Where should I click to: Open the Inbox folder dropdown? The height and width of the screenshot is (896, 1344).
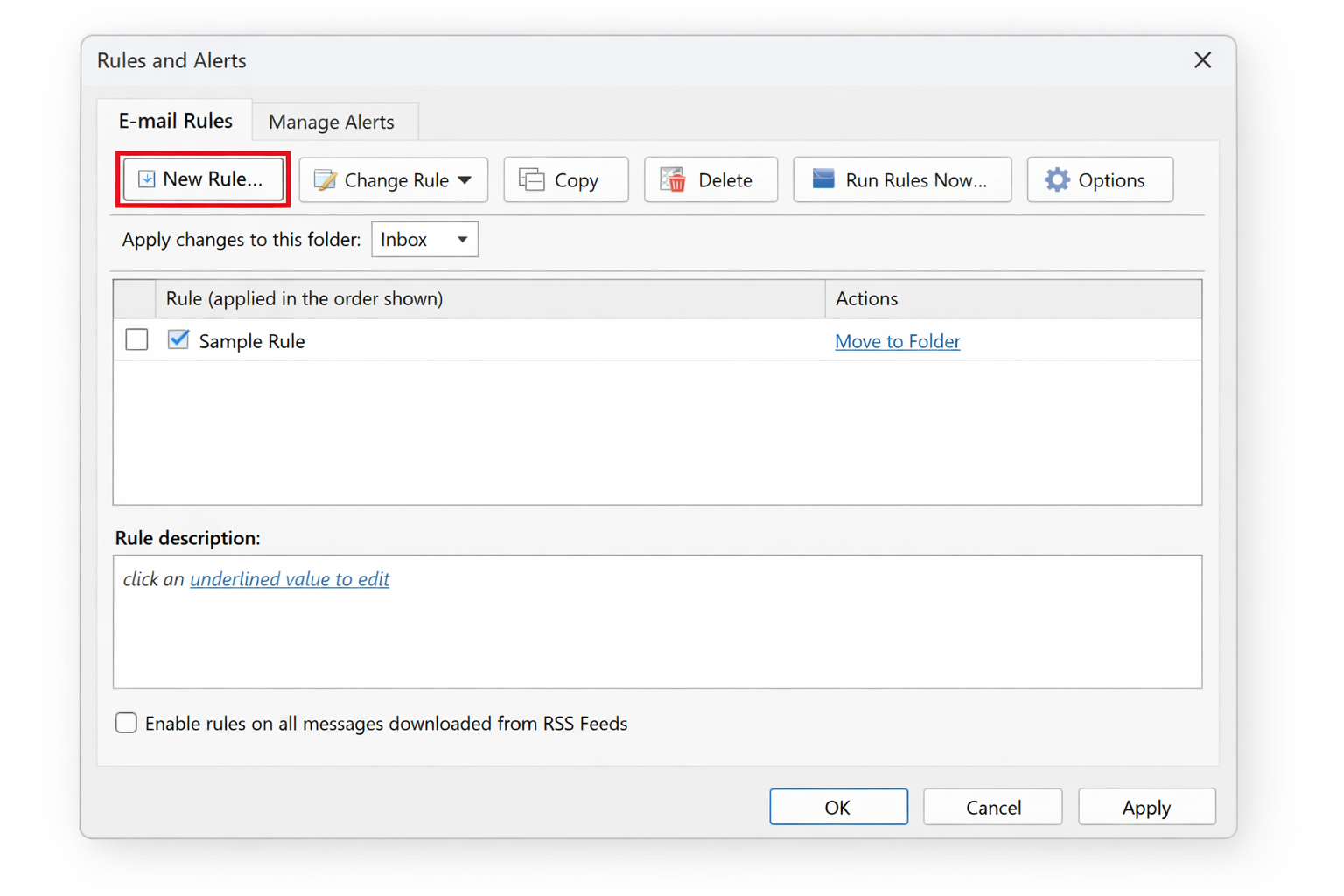(x=462, y=239)
